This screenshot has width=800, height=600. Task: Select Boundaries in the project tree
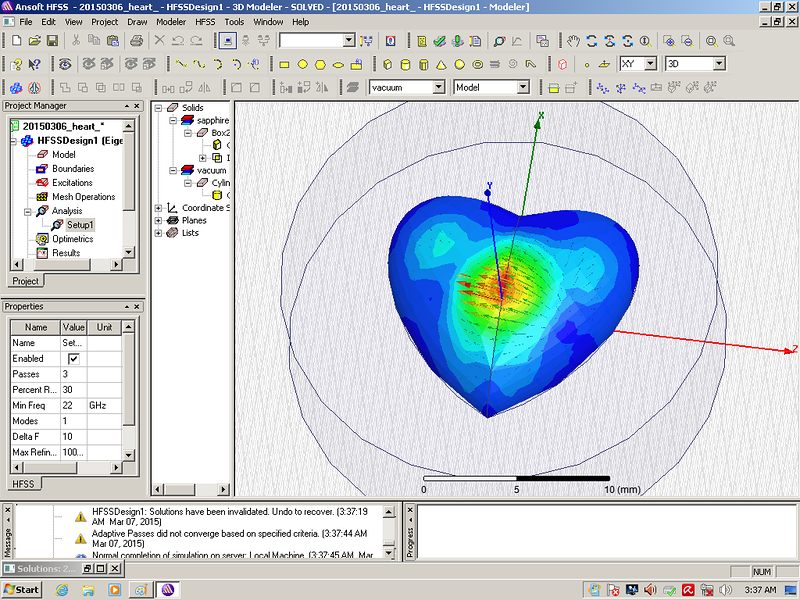coord(71,169)
